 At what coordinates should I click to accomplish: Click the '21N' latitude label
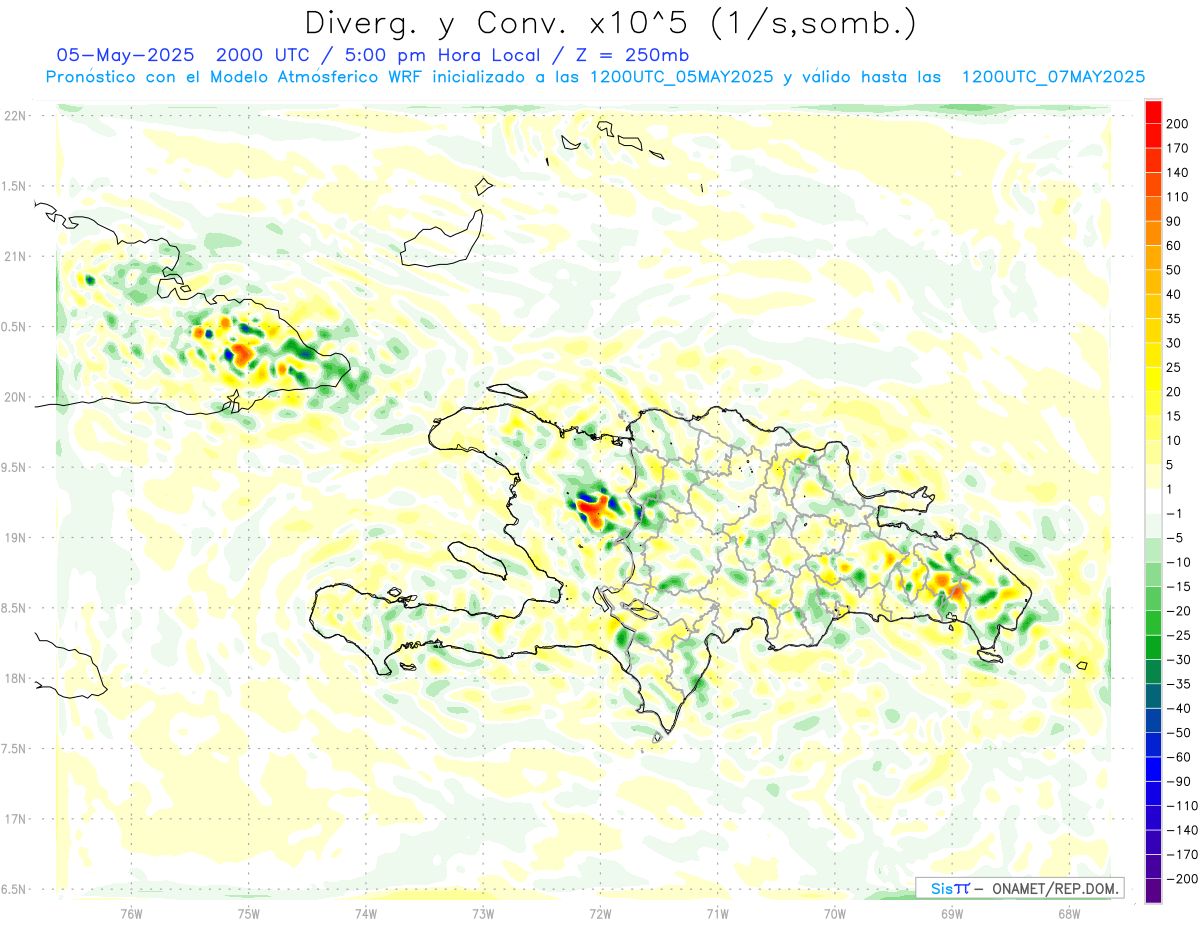click(x=14, y=256)
